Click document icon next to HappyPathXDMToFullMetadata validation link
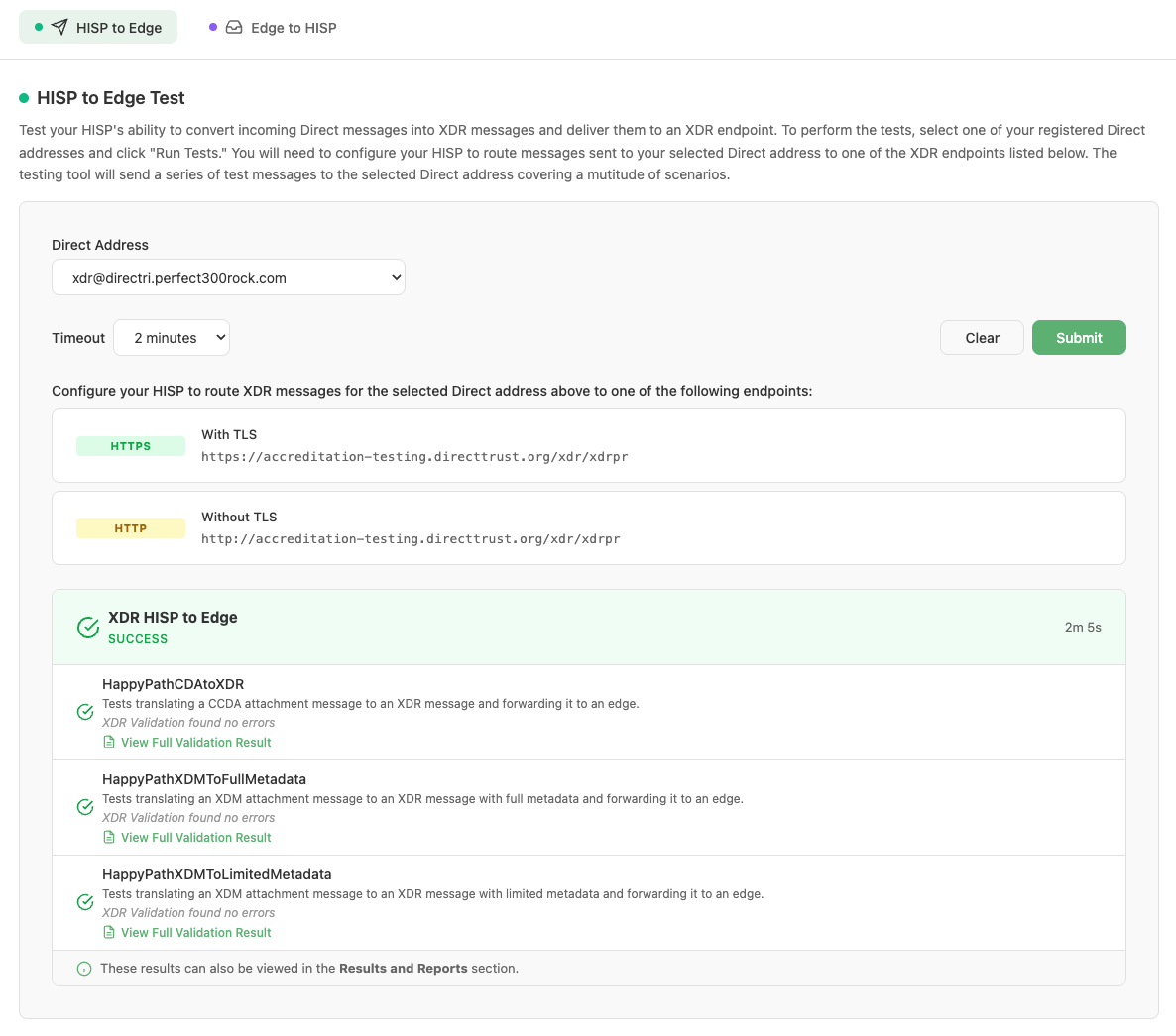 109,838
